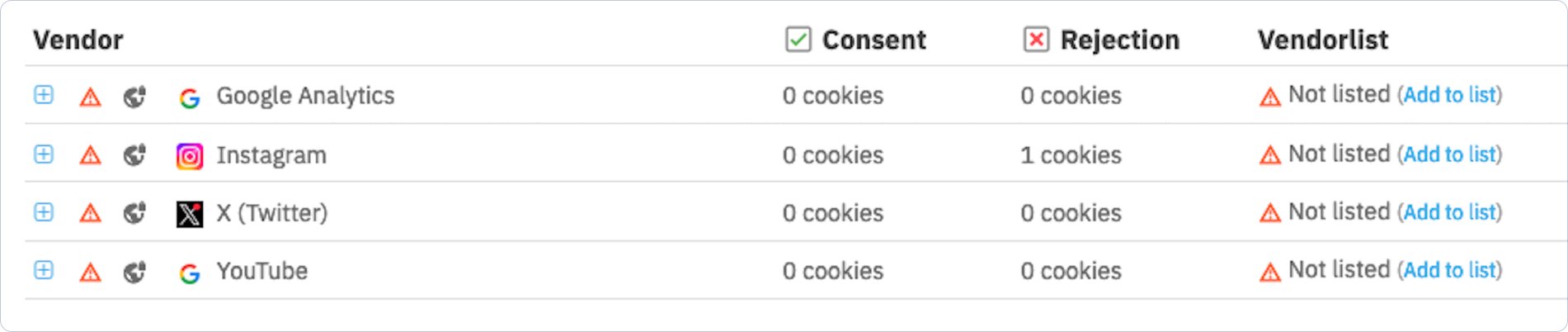Click the green Consent checkmark icon

[x=798, y=40]
